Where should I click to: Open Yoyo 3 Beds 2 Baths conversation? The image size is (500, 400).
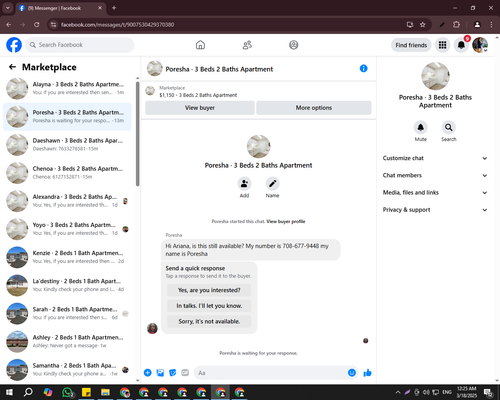tap(67, 229)
